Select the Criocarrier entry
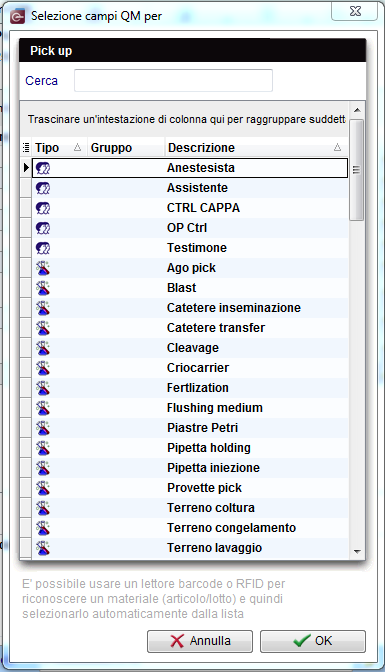385x672 pixels. point(189,368)
